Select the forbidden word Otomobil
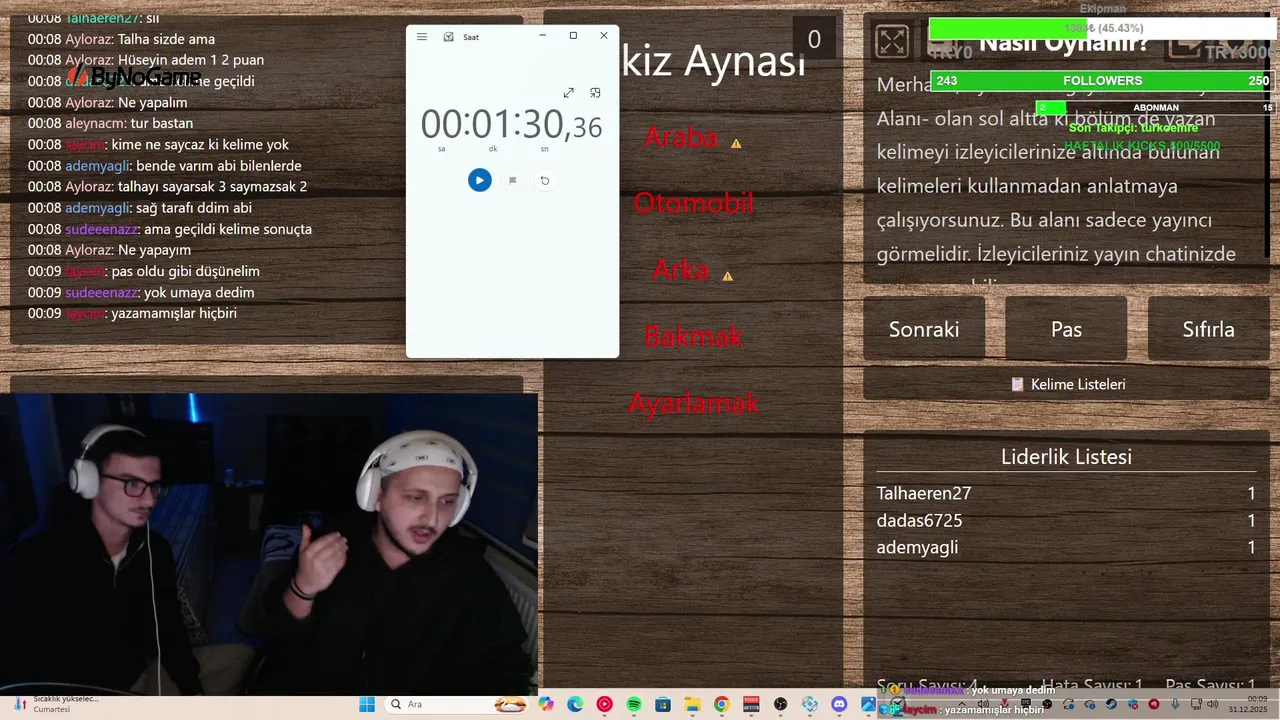 point(694,203)
